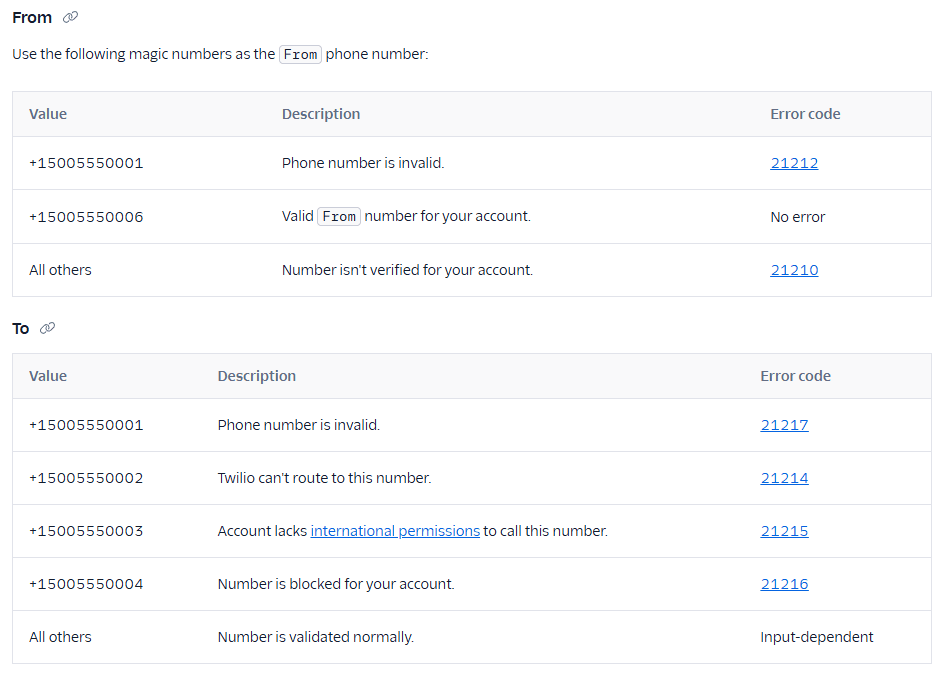The image size is (943, 673).
Task: Click the anchor link icon beside To heading
Action: coord(47,327)
